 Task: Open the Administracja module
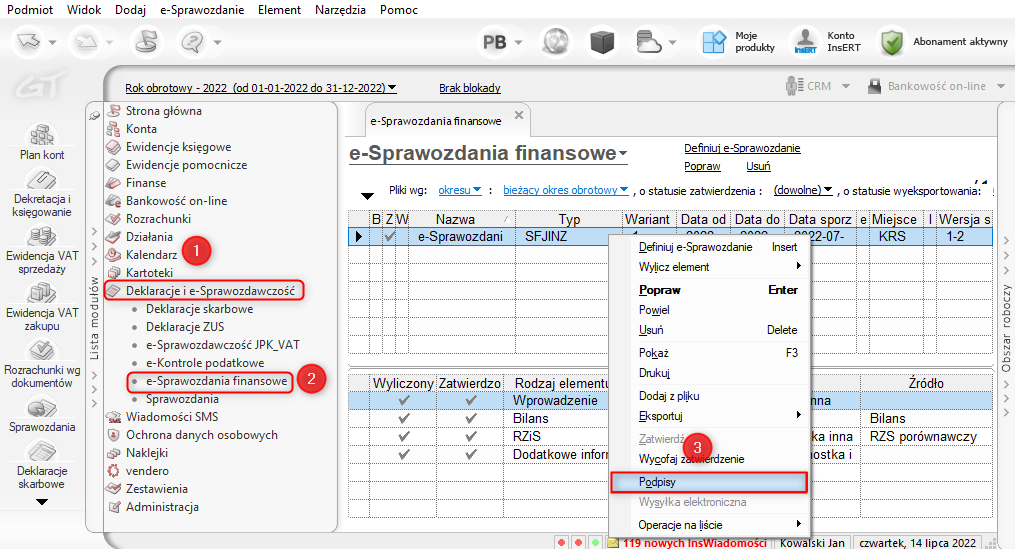(162, 507)
